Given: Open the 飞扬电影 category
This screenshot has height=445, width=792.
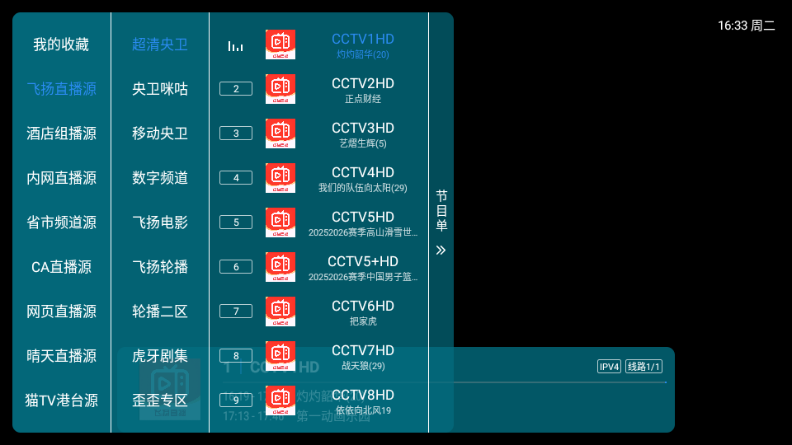Looking at the screenshot, I should [160, 222].
